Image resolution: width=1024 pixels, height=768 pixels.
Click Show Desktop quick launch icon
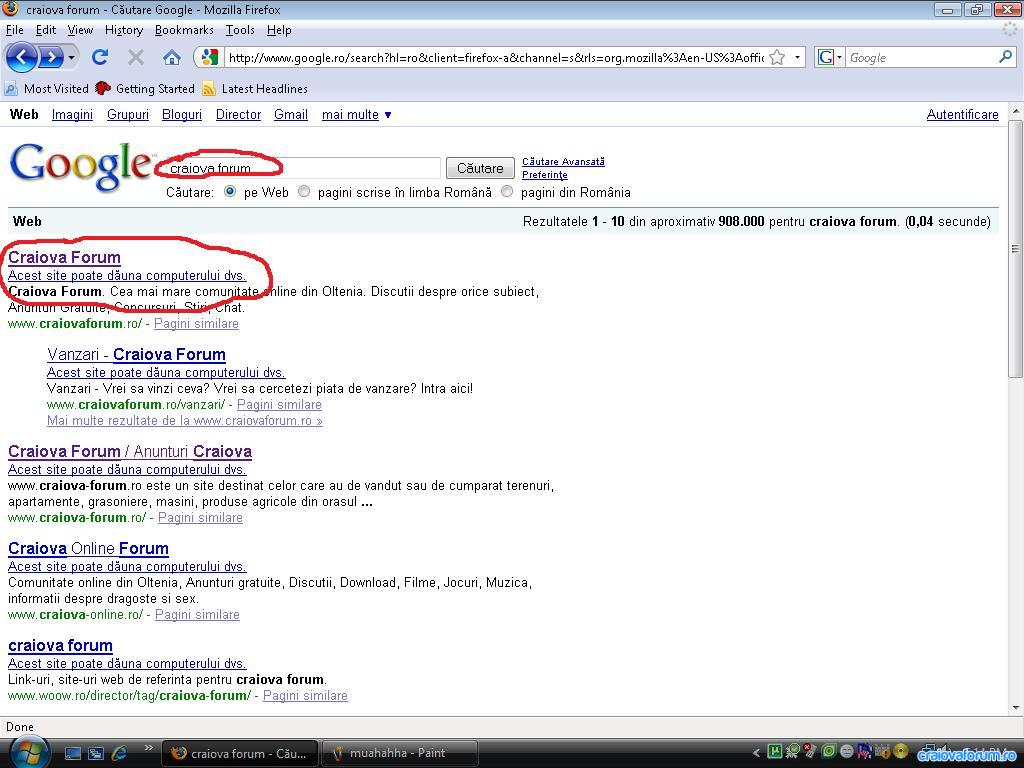point(72,753)
